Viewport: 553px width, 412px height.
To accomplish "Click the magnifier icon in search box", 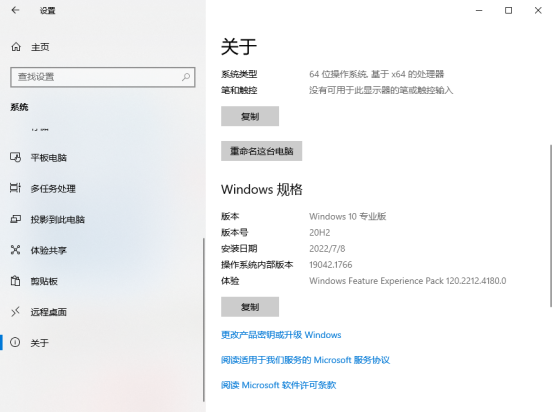I will click(186, 77).
